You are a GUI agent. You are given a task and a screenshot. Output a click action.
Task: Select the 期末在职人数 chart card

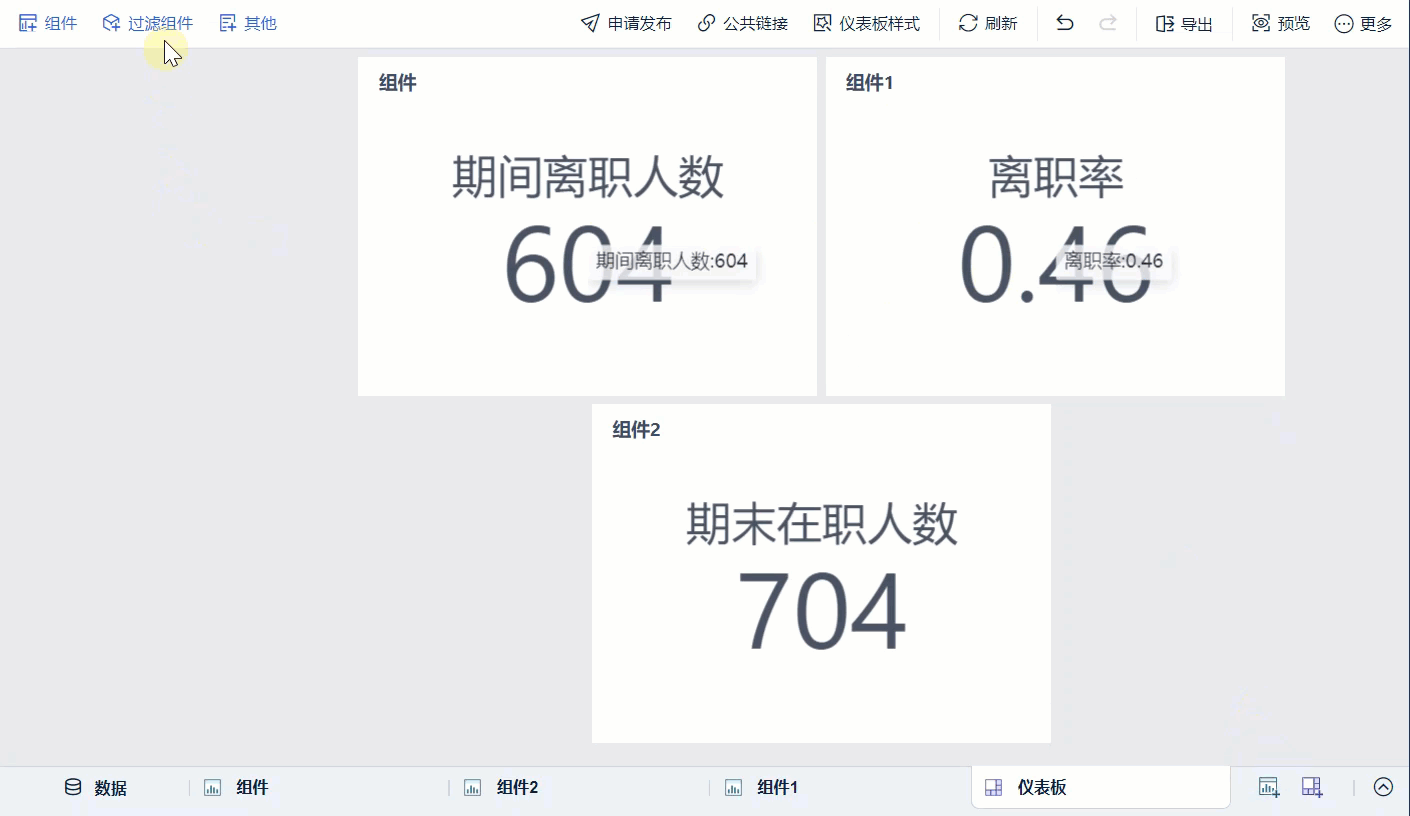[820, 573]
